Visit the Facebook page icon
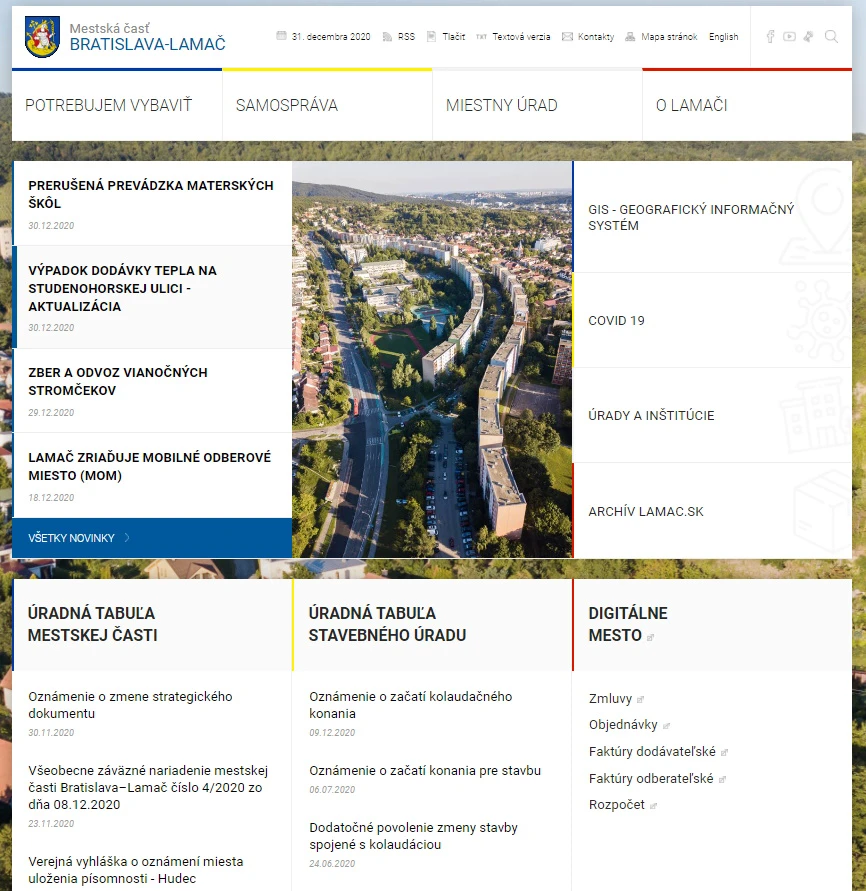866x891 pixels. coord(770,36)
